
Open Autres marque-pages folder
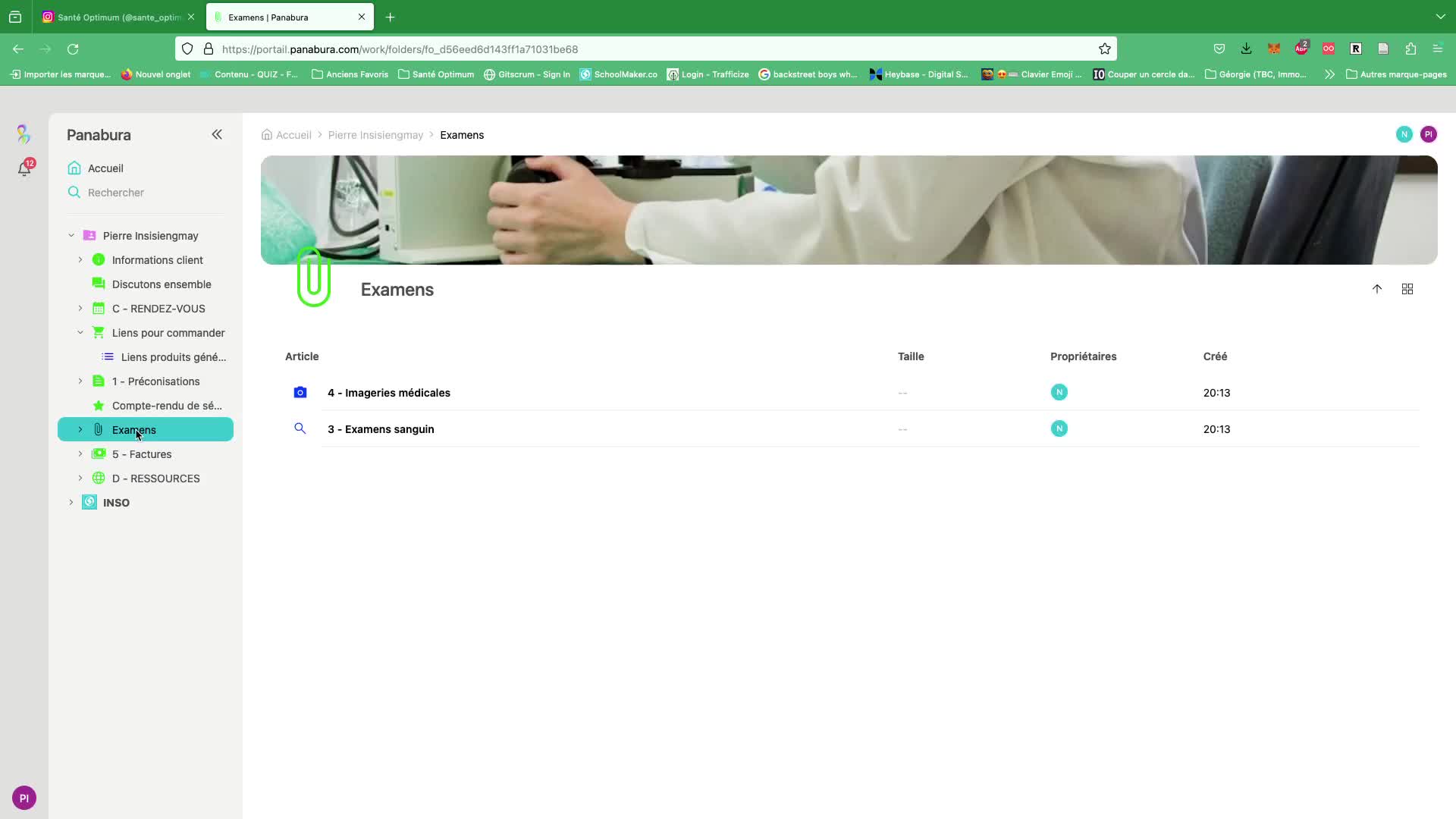click(1396, 74)
